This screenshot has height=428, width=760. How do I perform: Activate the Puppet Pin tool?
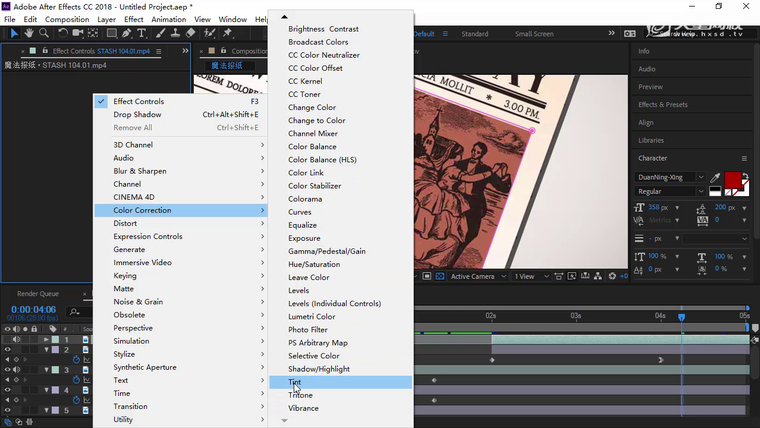[x=228, y=33]
